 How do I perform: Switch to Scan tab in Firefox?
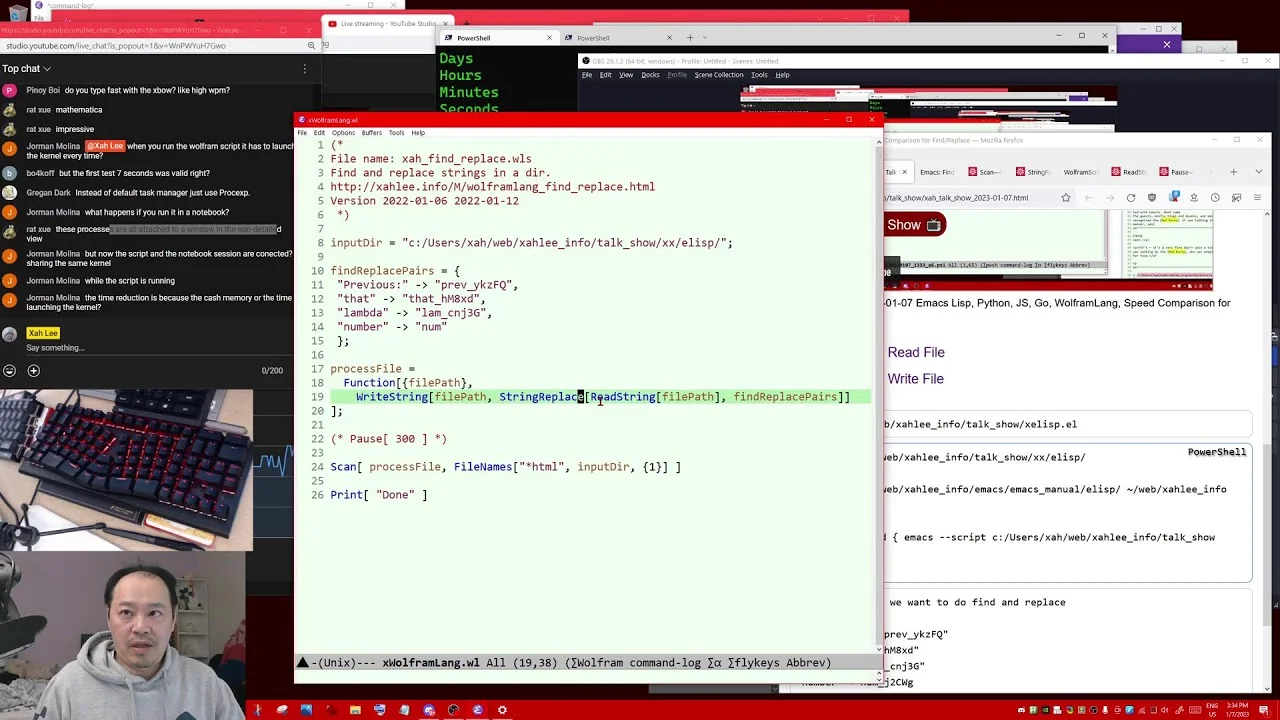click(x=988, y=172)
